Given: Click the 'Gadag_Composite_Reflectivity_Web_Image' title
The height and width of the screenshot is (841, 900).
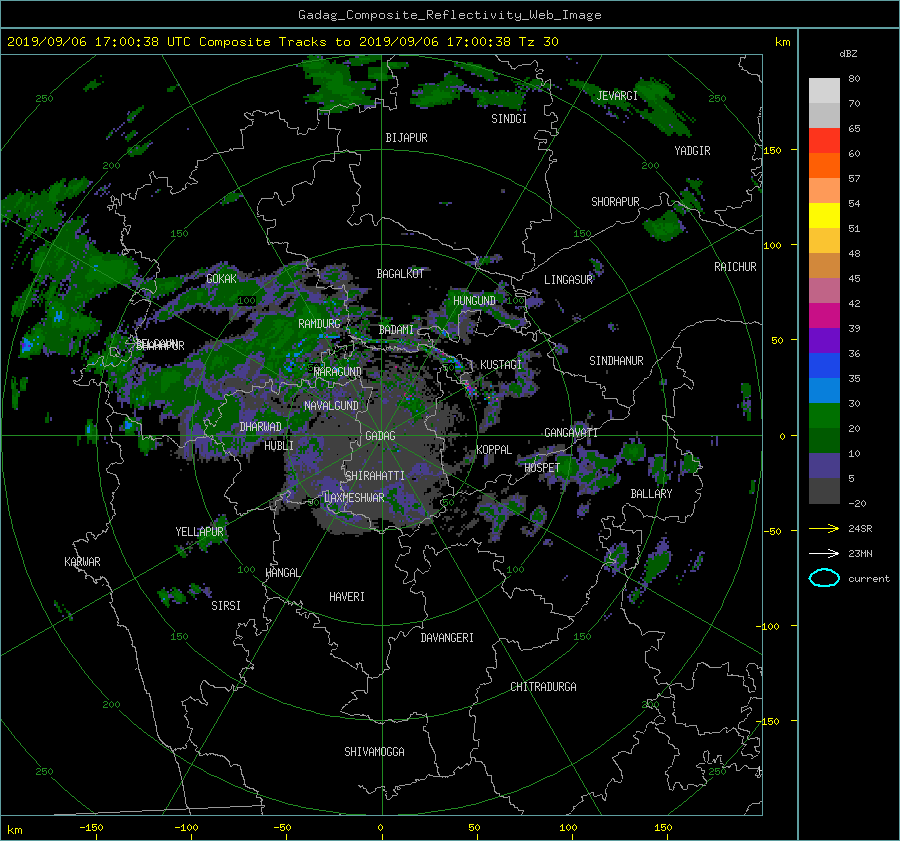Looking at the screenshot, I should click(449, 15).
